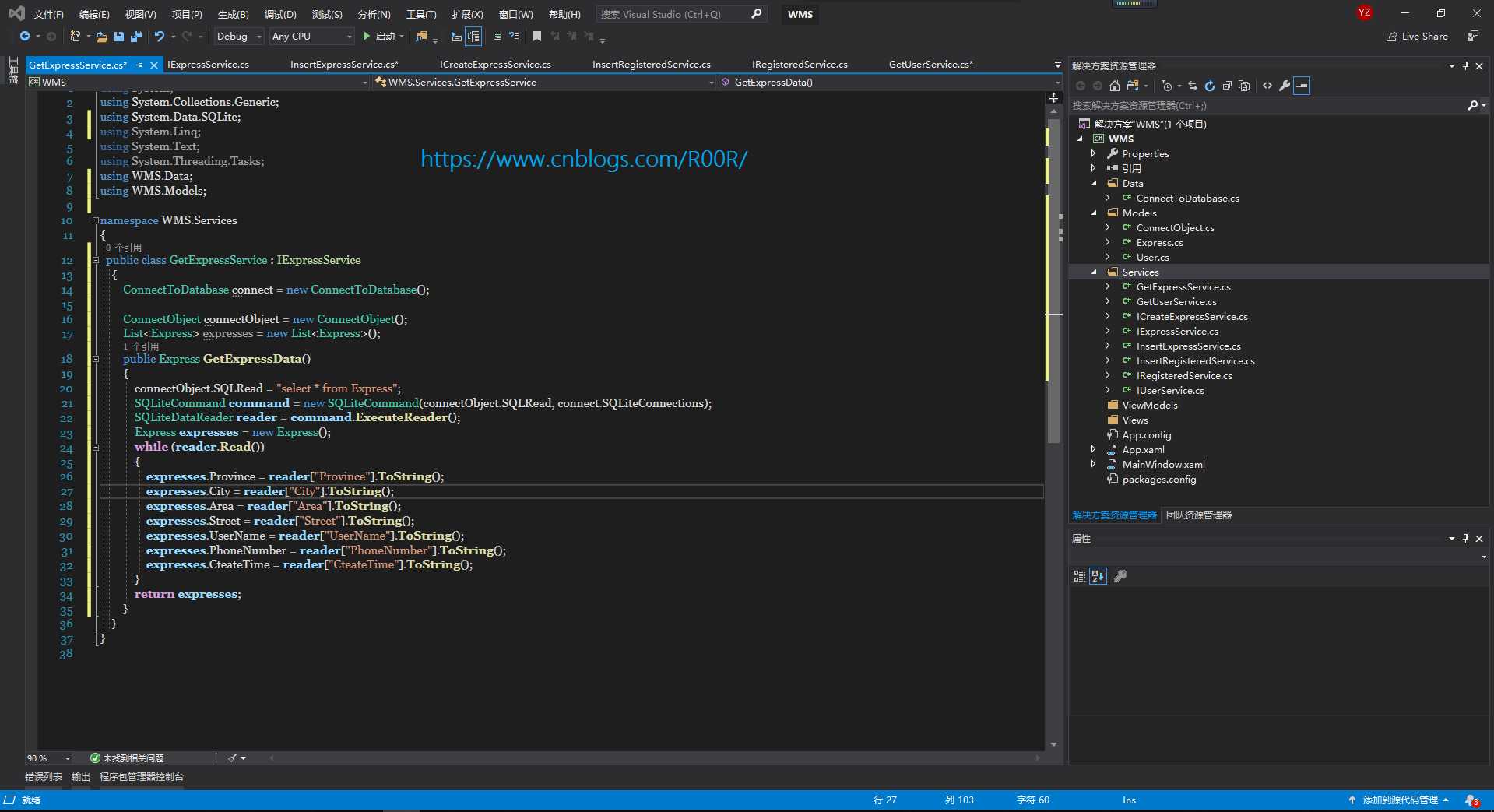Open a file using the folder icon

(101, 37)
